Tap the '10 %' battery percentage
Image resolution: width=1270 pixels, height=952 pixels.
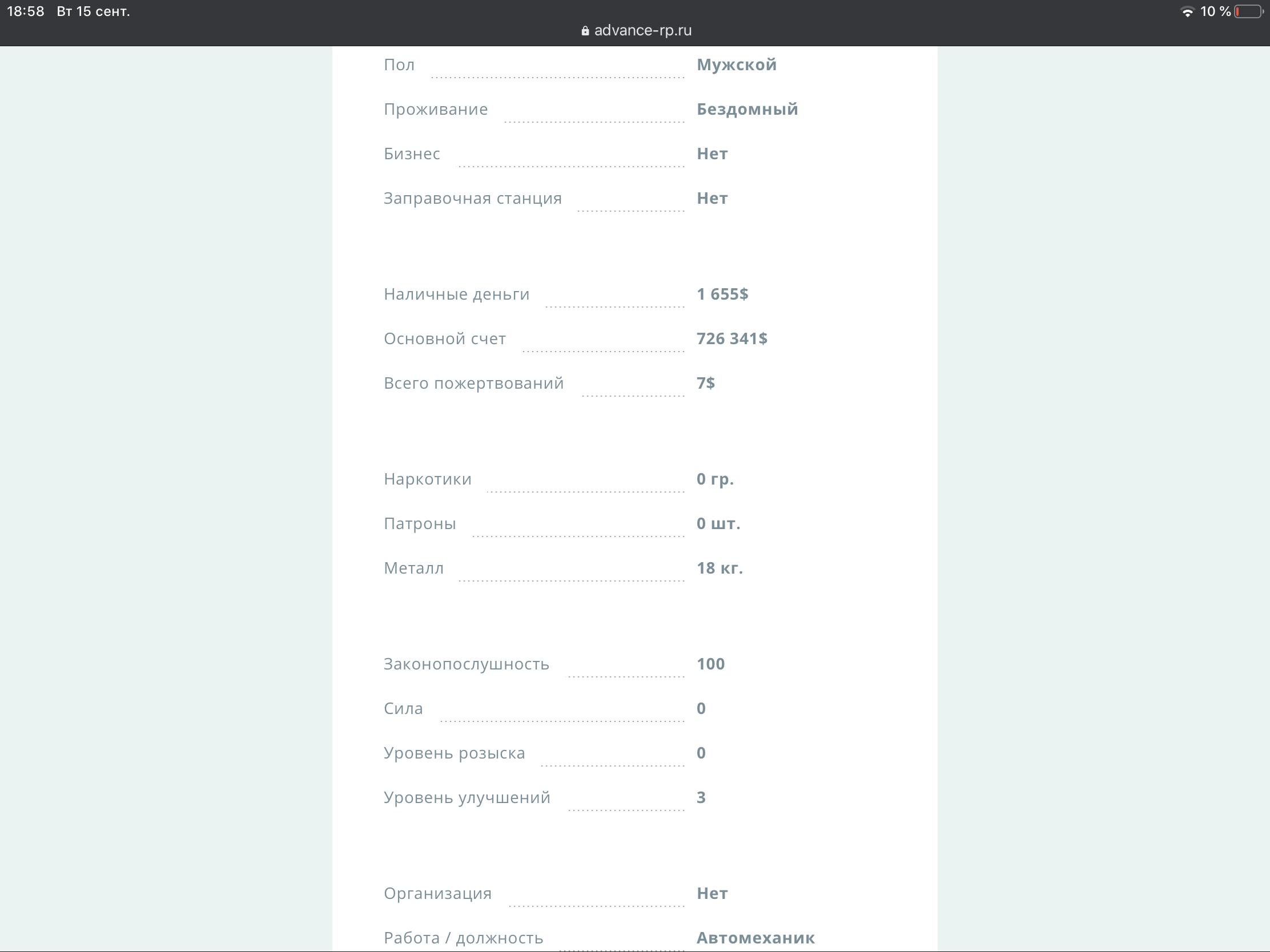coord(1215,11)
